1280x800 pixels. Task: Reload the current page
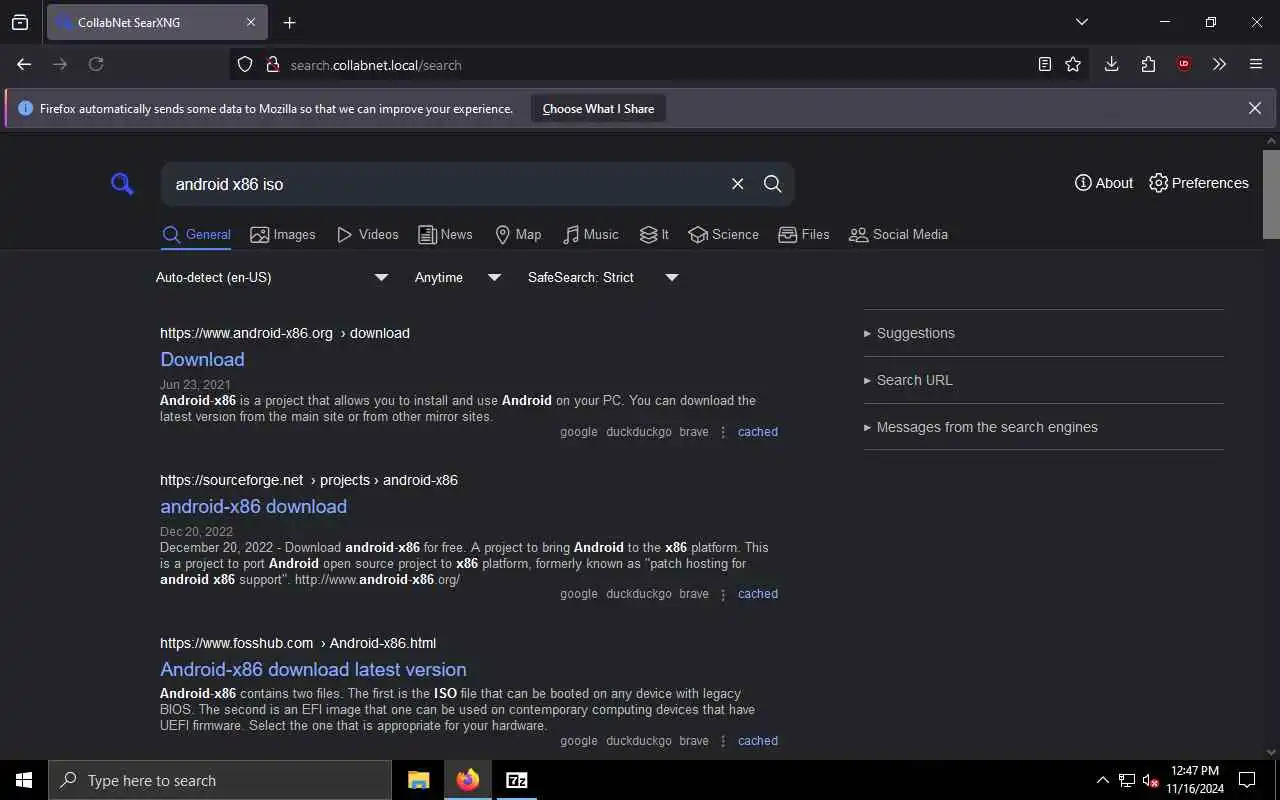96,64
